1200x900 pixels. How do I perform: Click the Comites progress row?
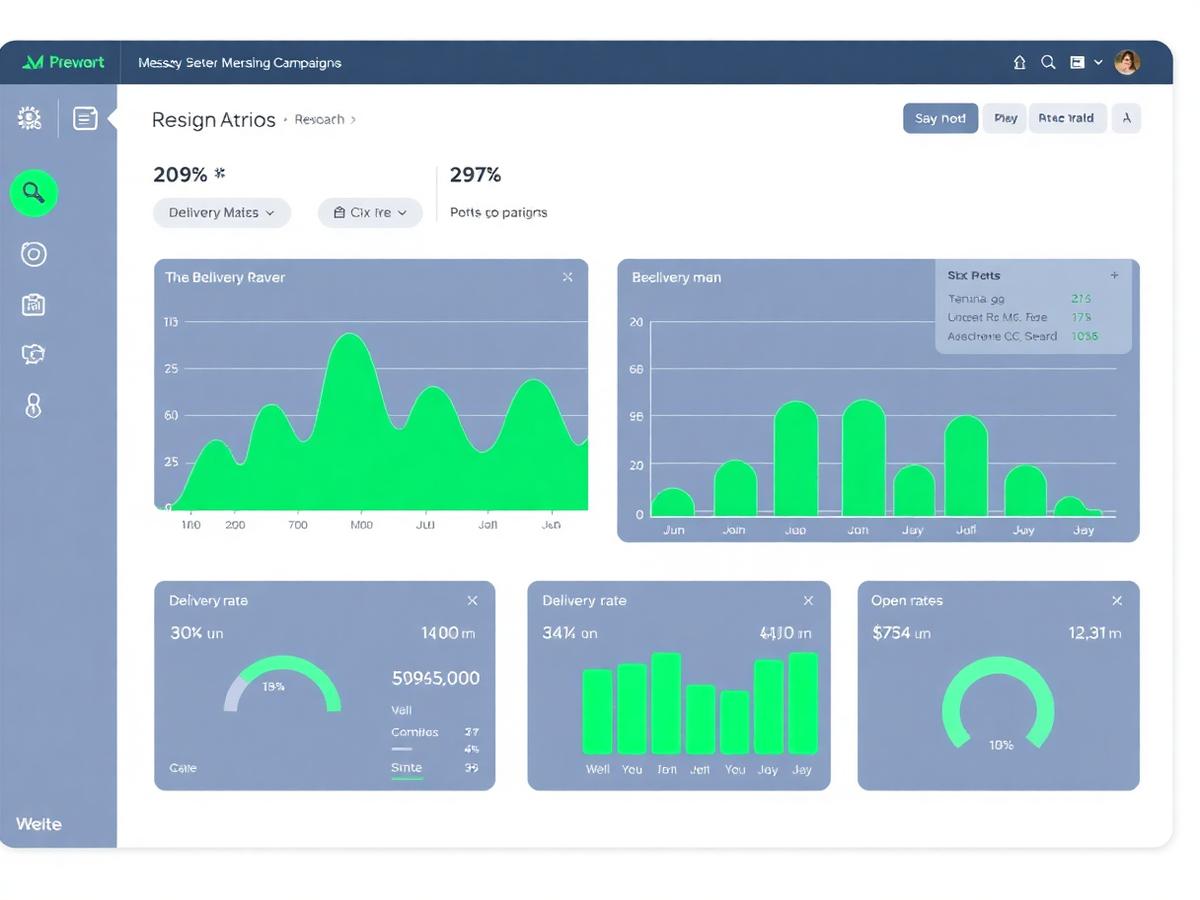(434, 732)
